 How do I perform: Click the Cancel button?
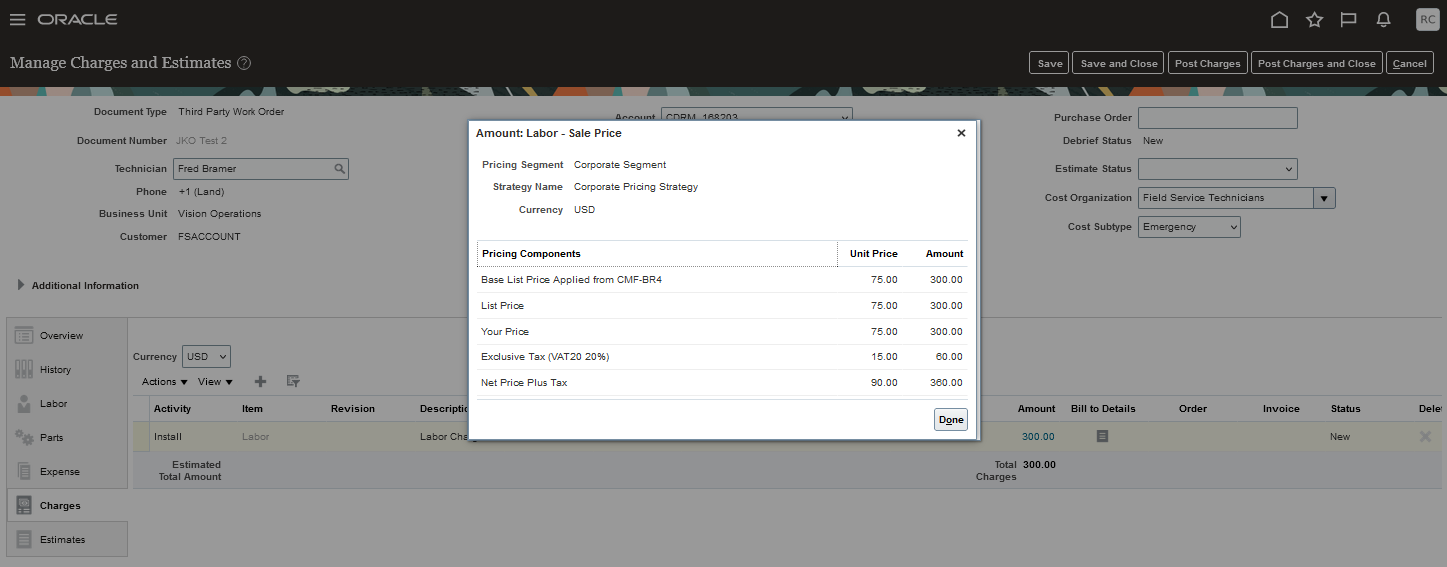coord(1409,63)
